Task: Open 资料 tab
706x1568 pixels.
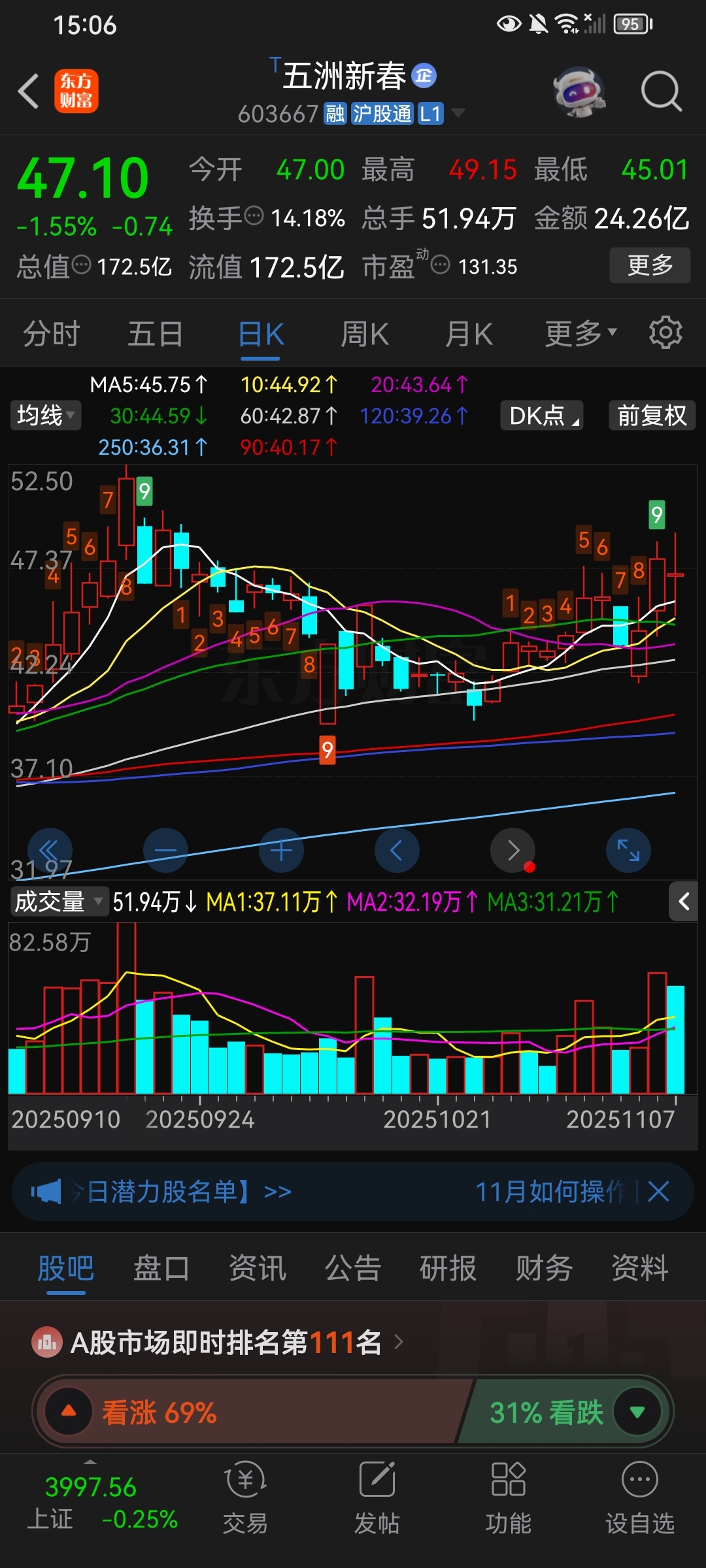Action: tap(640, 1269)
